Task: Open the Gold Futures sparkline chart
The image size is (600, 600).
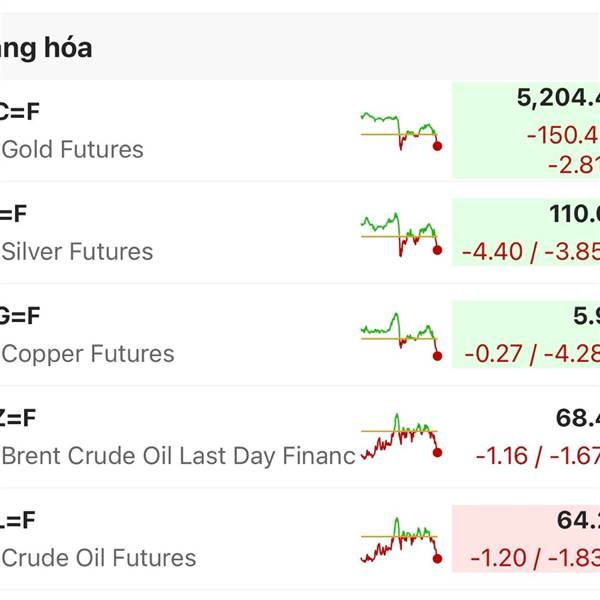Action: point(401,131)
